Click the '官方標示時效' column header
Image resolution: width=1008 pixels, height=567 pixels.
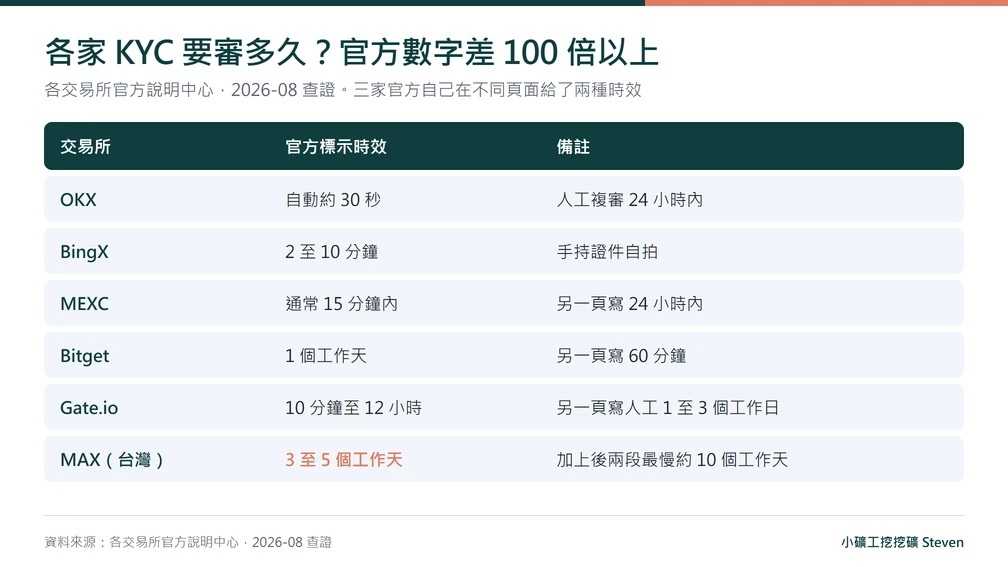point(336,147)
